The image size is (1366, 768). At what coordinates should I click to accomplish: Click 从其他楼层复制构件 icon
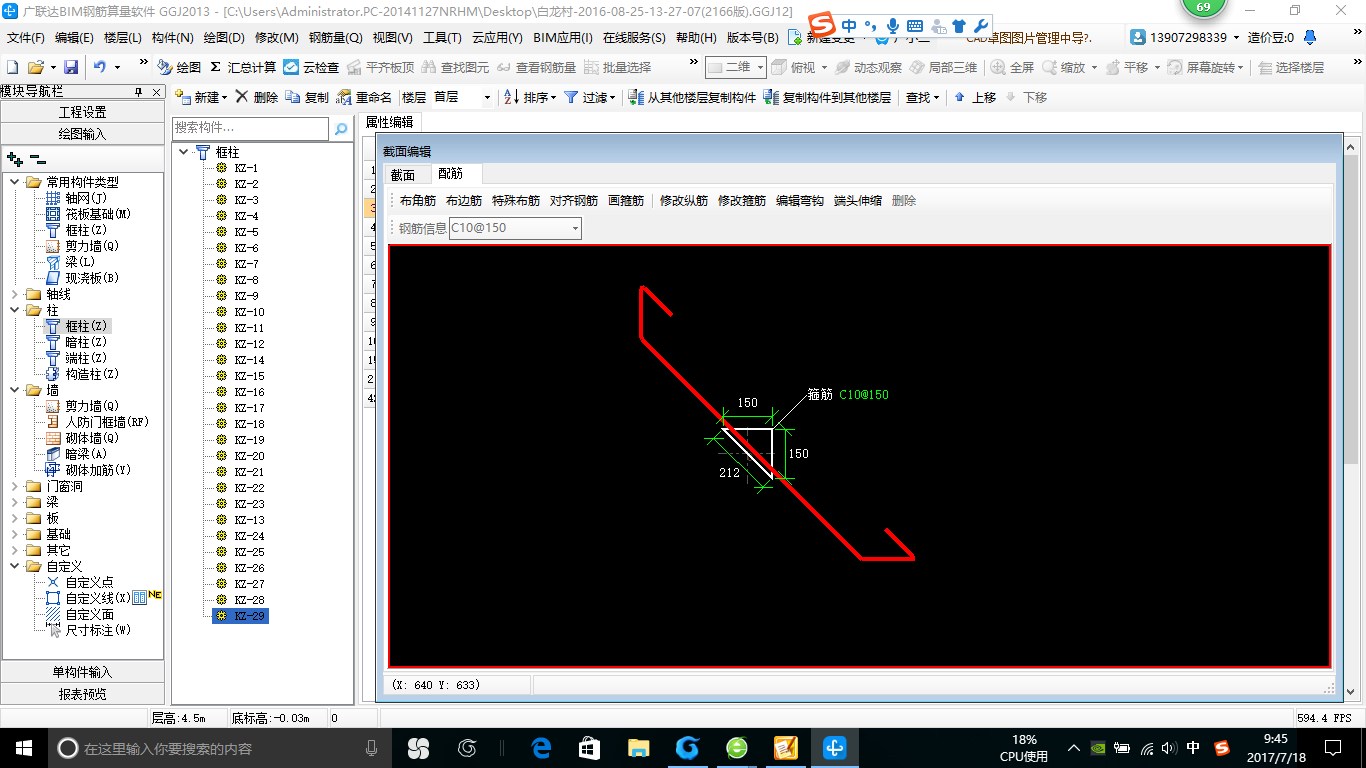(x=636, y=97)
